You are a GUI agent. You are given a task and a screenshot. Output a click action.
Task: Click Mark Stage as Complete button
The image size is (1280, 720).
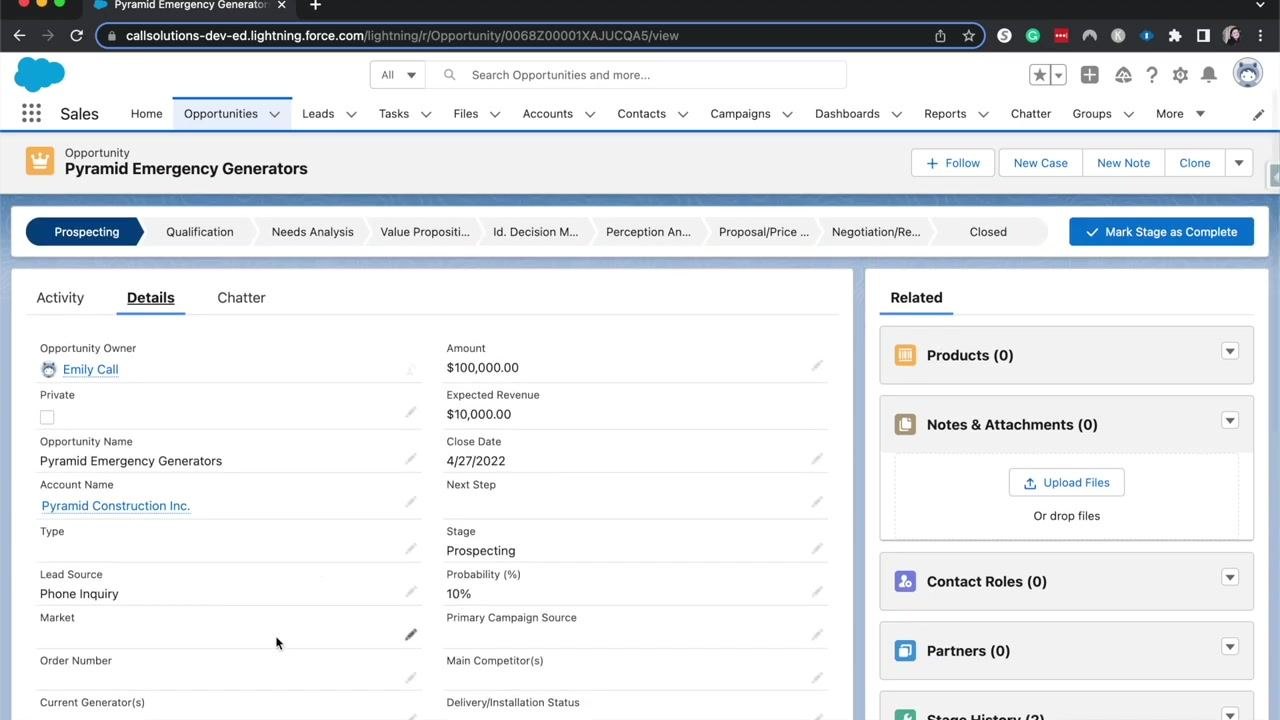tap(1161, 232)
